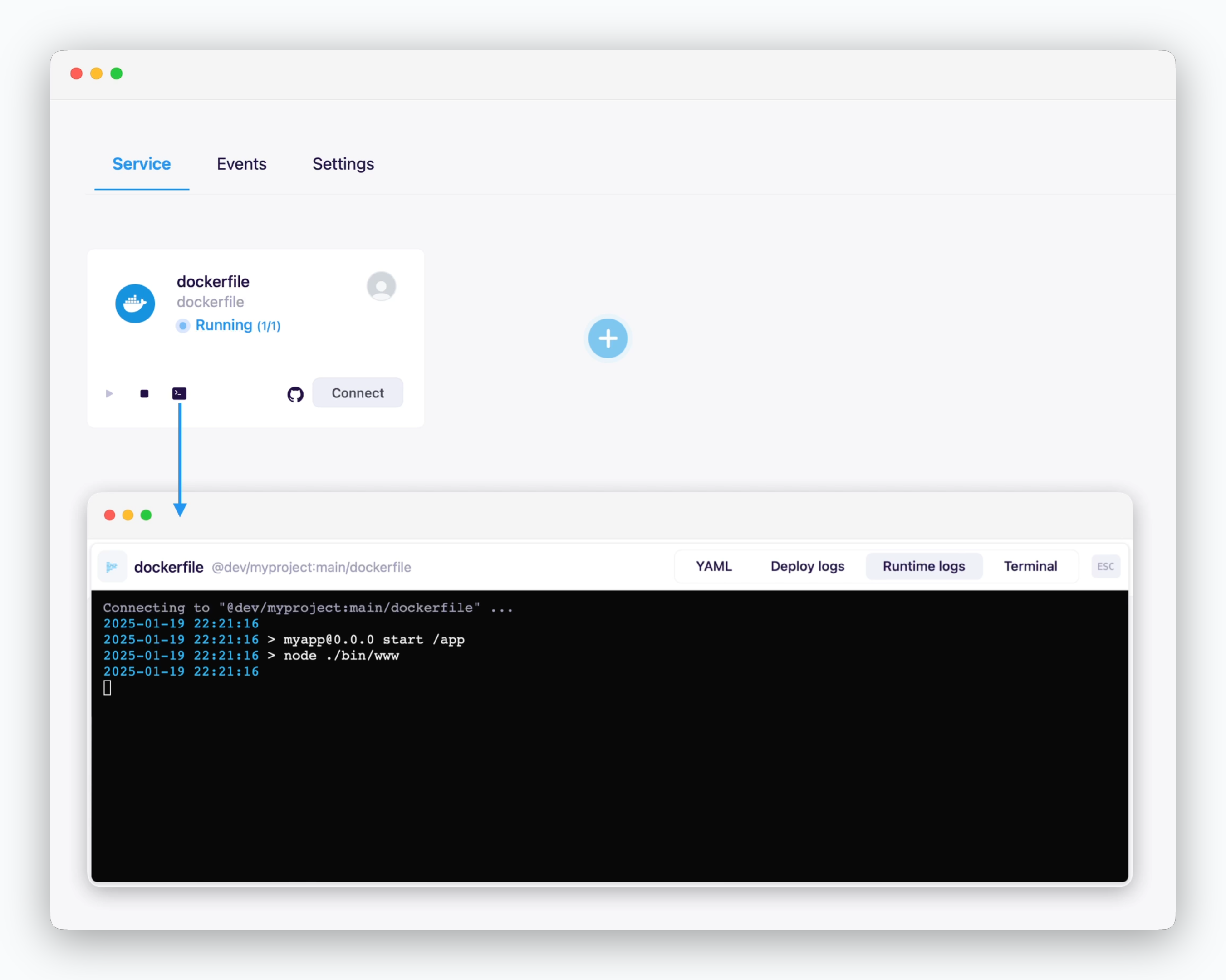Click the flag icon beside dockerfile title
Viewport: 1226px width, 980px height.
pyautogui.click(x=112, y=567)
